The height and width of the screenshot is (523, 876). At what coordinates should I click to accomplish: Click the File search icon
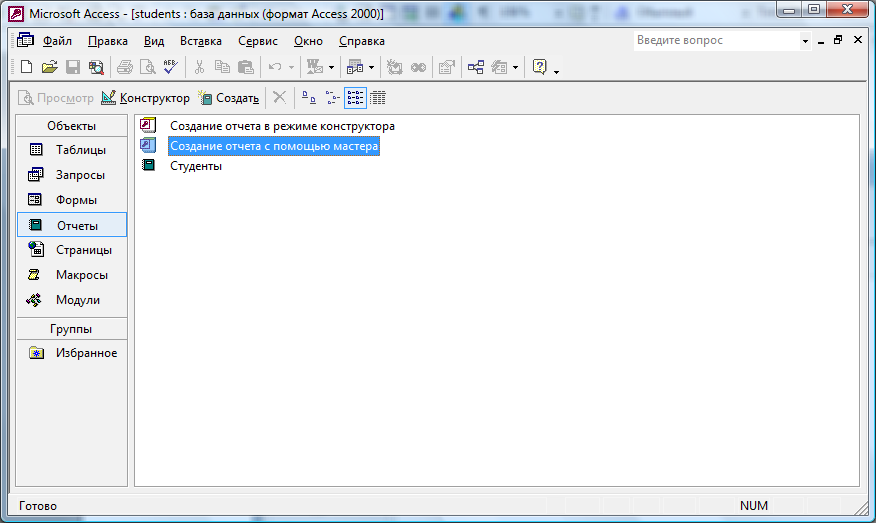tap(96, 67)
